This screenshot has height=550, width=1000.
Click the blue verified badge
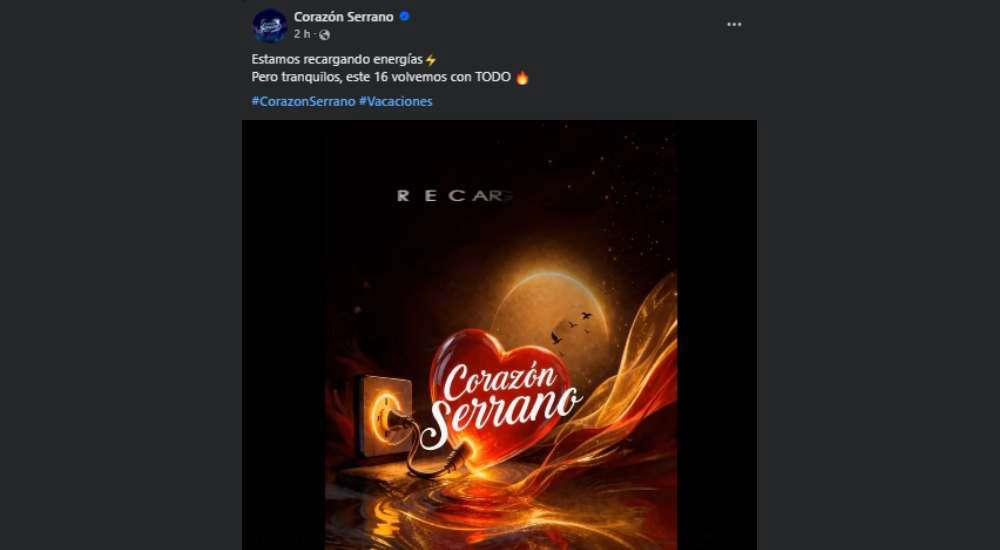pos(405,17)
